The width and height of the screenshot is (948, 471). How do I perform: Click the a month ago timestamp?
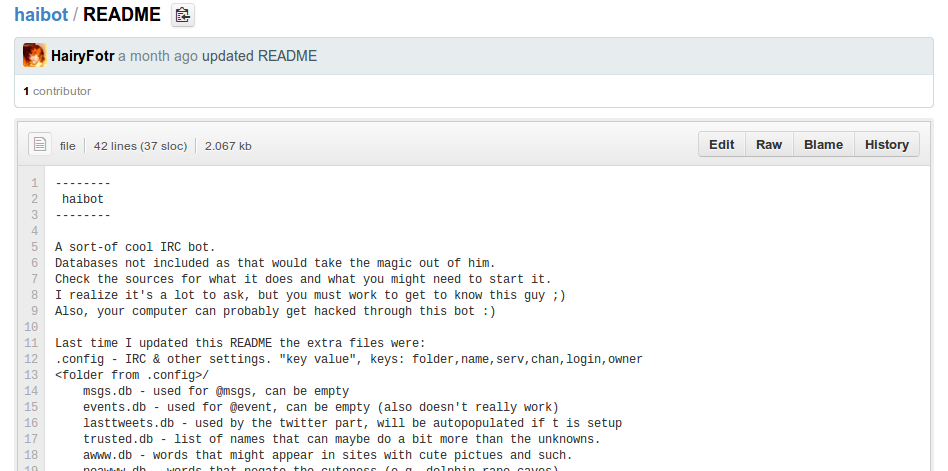tap(158, 56)
